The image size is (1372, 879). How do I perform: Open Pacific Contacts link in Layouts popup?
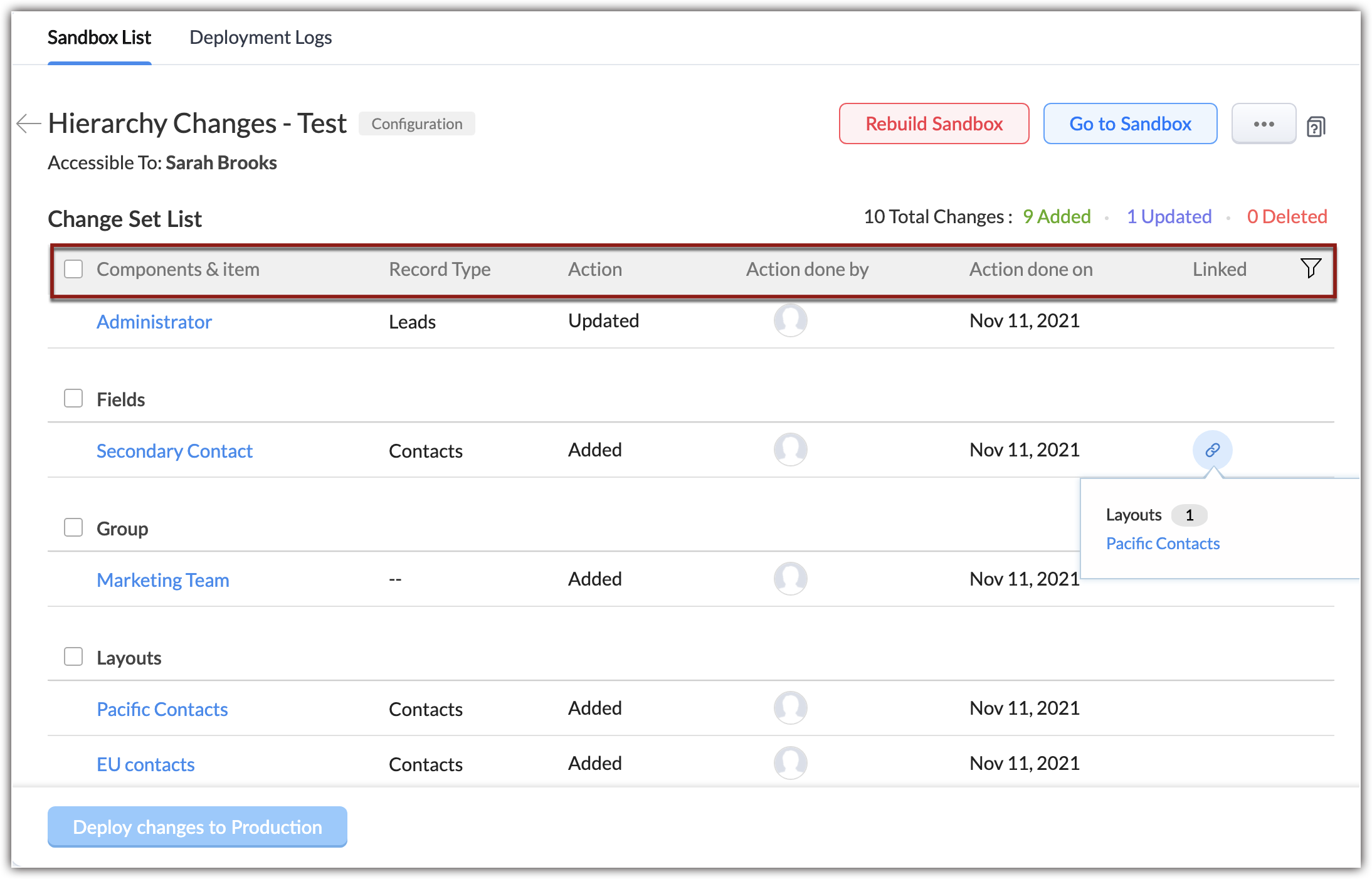[x=1163, y=544]
